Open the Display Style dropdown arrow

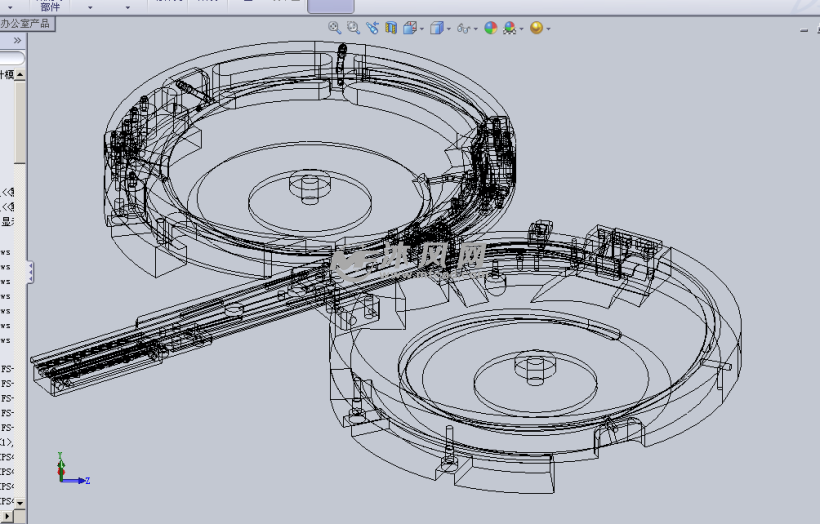pos(449,29)
